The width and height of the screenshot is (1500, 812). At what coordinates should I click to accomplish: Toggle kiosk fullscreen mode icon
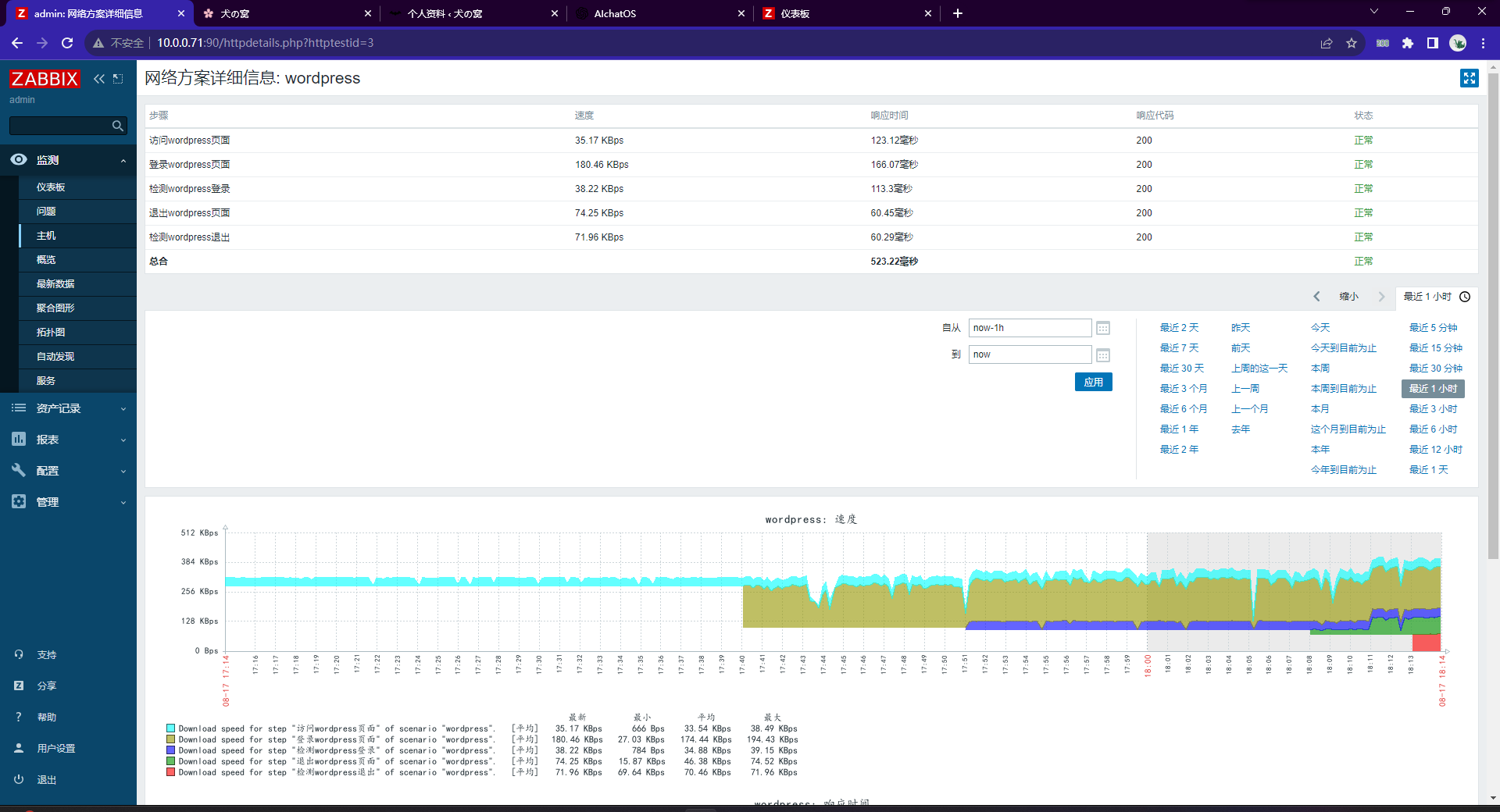[1469, 78]
